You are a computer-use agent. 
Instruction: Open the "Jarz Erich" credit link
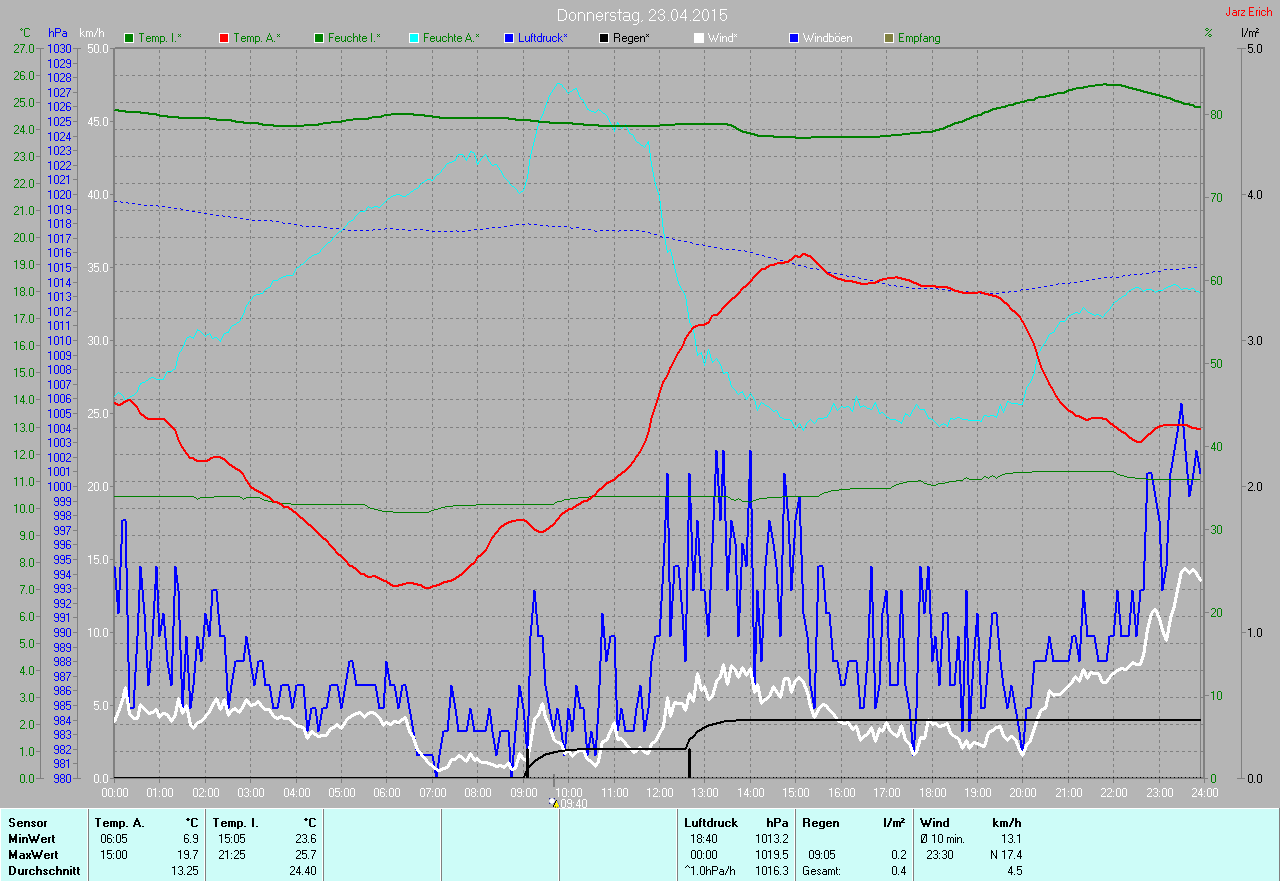click(x=1249, y=12)
